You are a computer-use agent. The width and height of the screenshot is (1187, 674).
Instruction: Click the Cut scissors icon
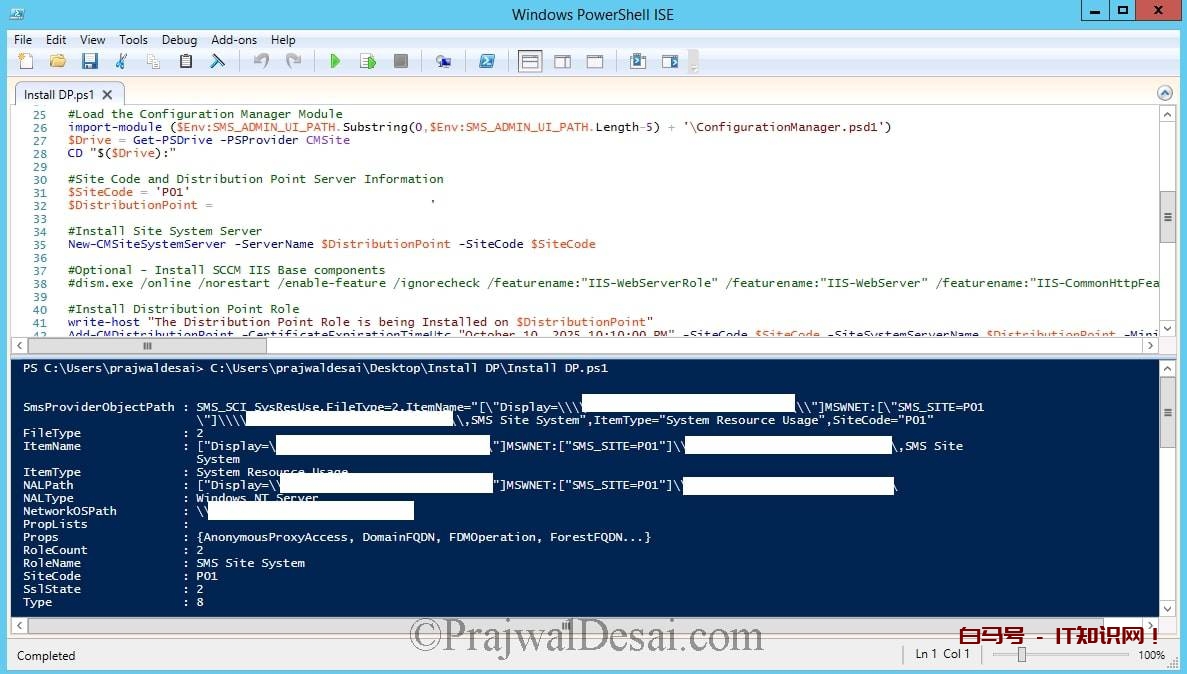click(121, 62)
